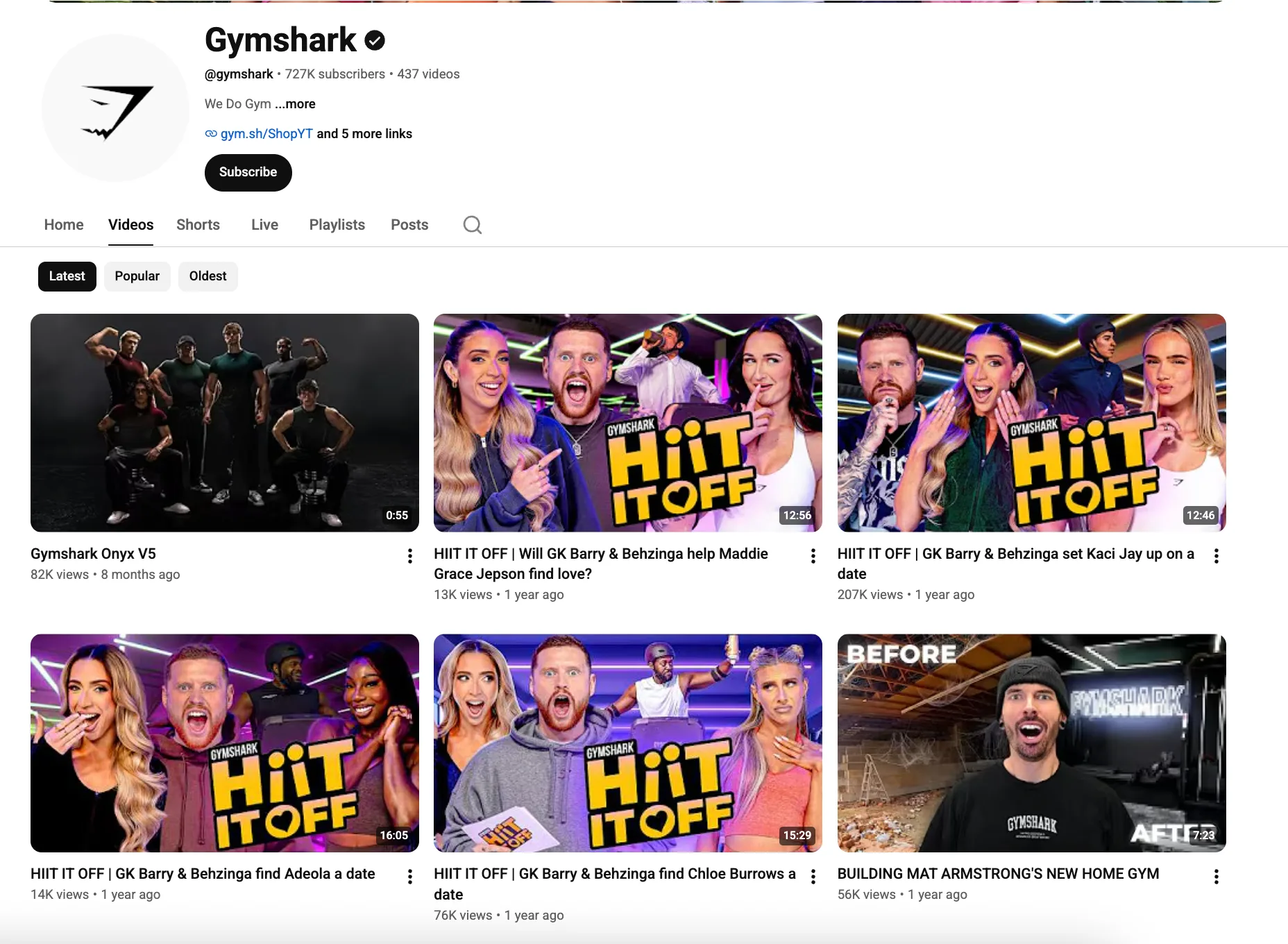
Task: Play the 15:29 HIIT IT OFF thumbnail
Action: tap(628, 743)
